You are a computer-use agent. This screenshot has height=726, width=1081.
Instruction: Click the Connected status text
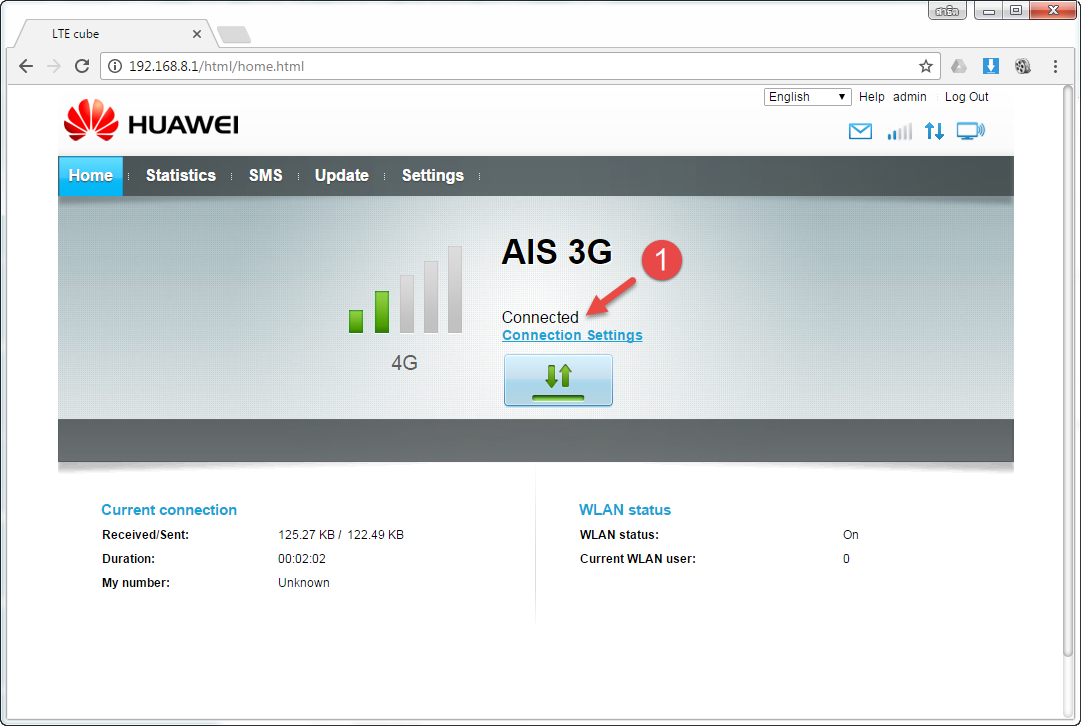point(540,317)
